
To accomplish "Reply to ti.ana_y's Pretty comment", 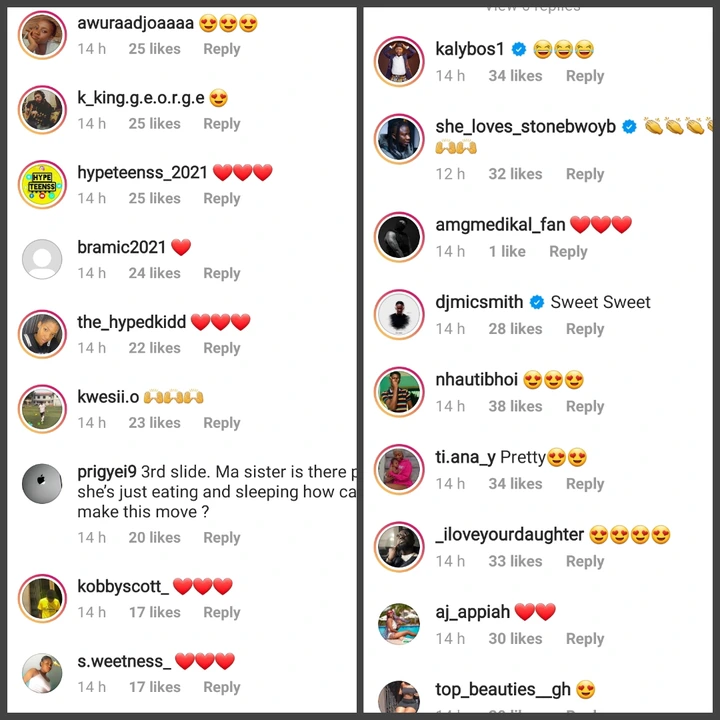I will [x=585, y=484].
